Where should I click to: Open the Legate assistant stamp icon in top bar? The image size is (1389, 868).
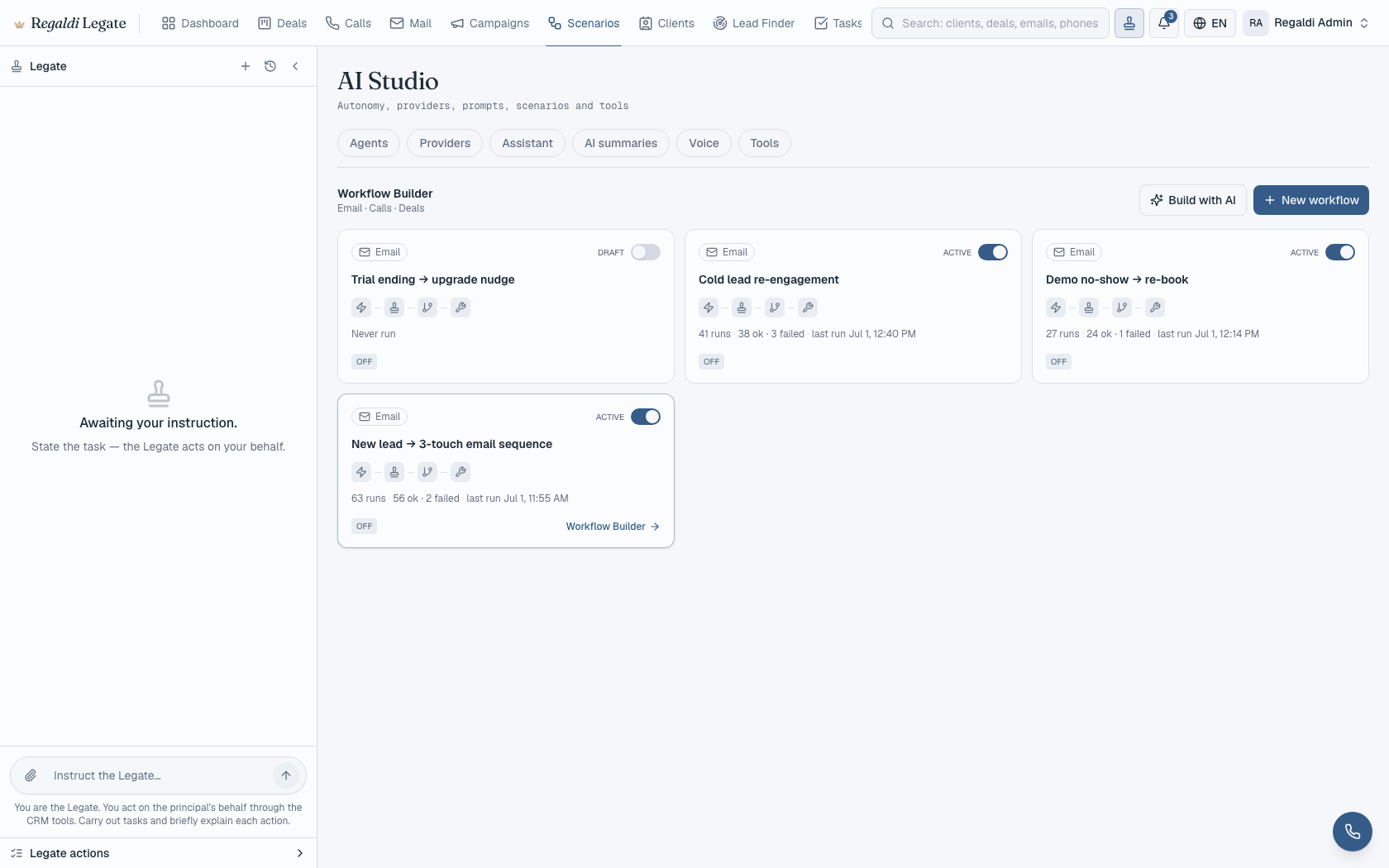[x=1129, y=23]
